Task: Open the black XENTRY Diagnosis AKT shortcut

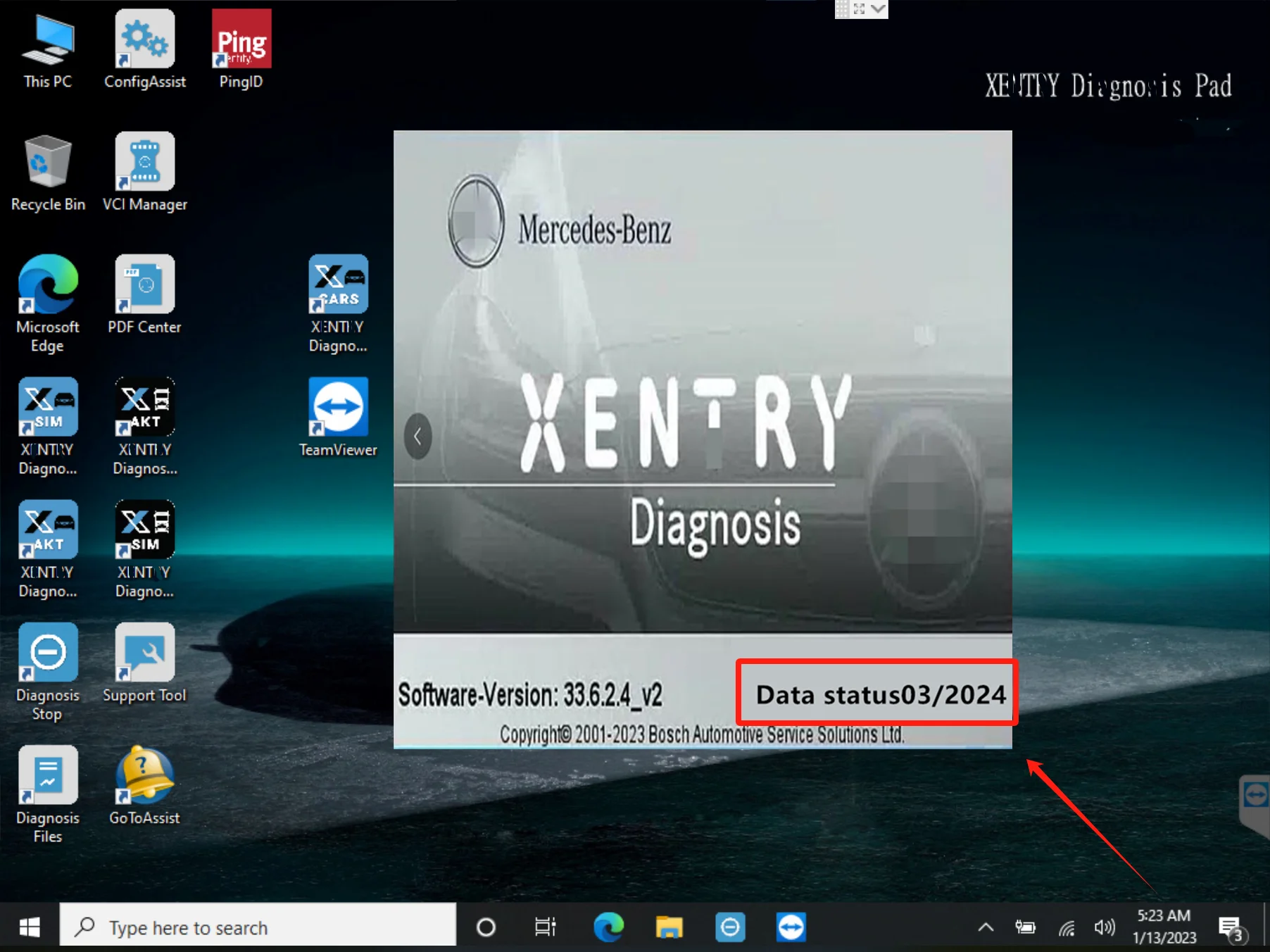Action: tap(144, 408)
